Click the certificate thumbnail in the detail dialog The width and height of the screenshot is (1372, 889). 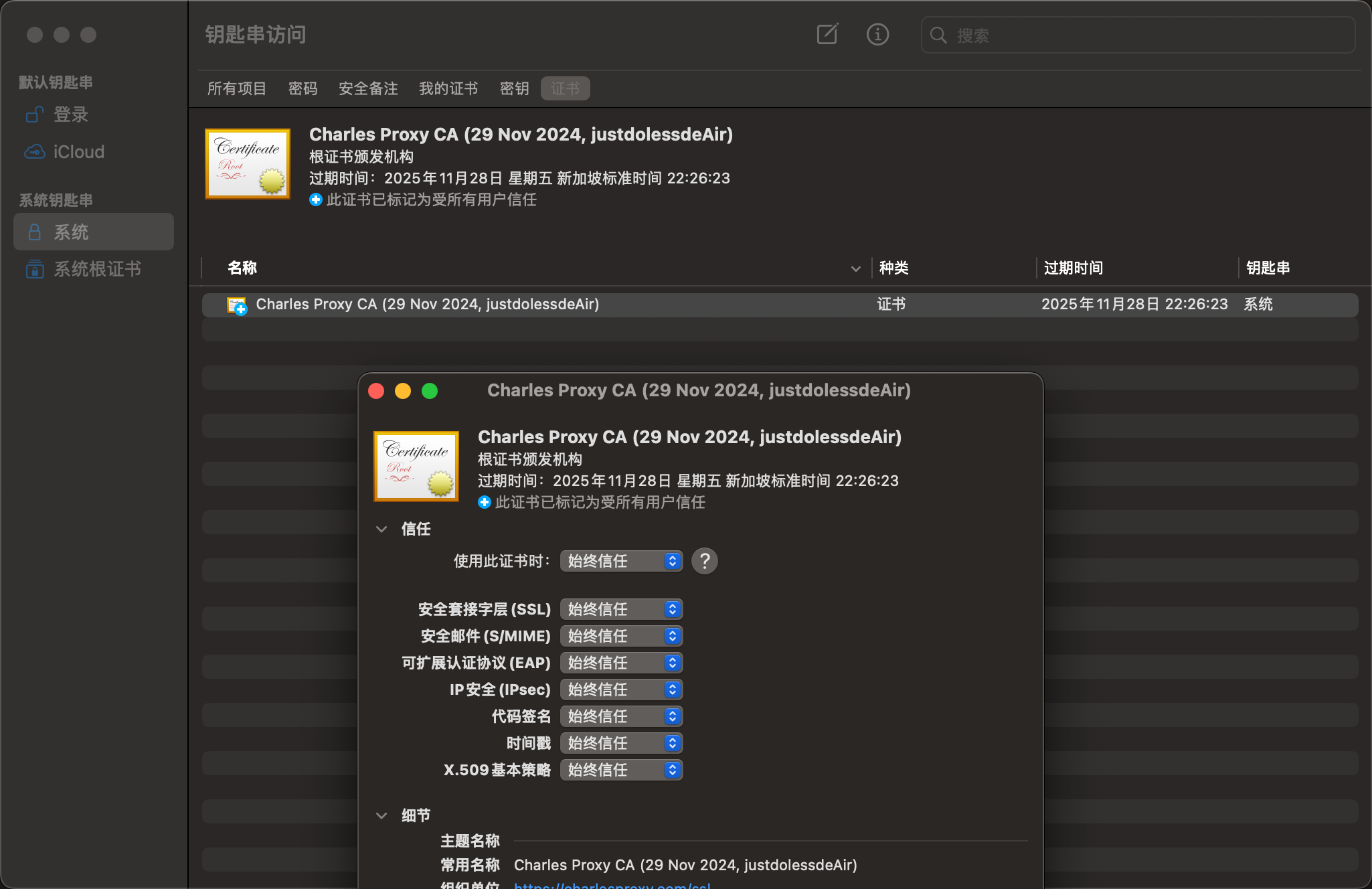click(x=416, y=467)
